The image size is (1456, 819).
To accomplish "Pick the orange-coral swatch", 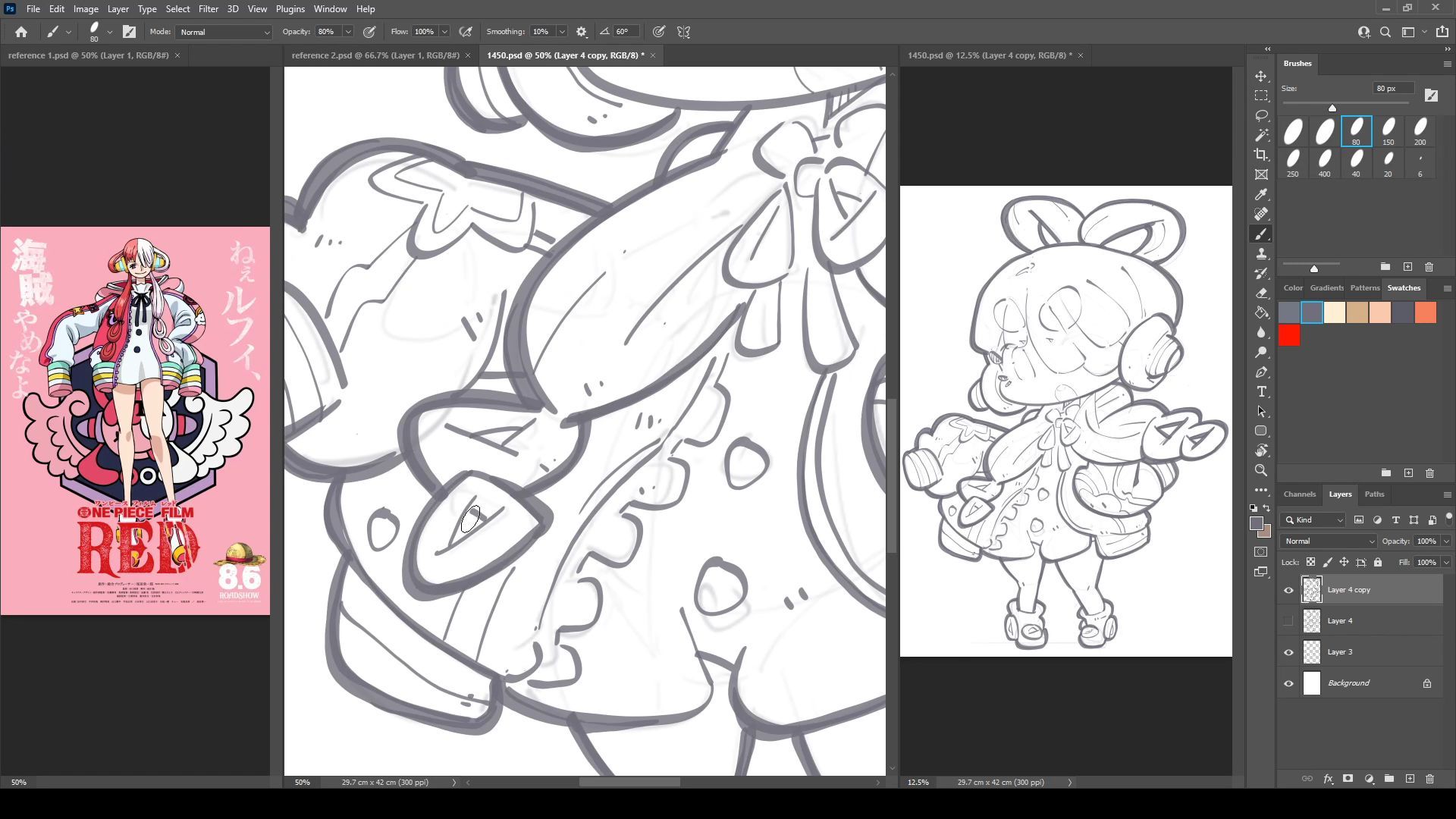I will [x=1426, y=312].
